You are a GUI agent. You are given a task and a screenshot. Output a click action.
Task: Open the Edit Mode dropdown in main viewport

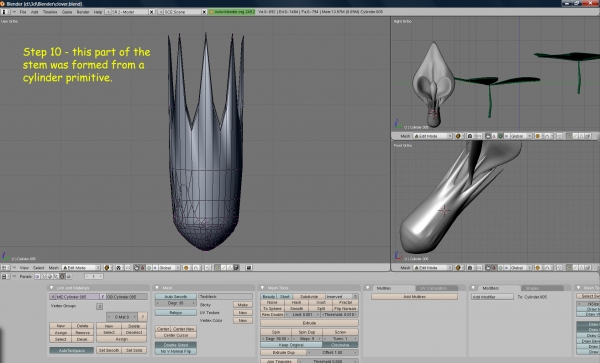[81, 268]
